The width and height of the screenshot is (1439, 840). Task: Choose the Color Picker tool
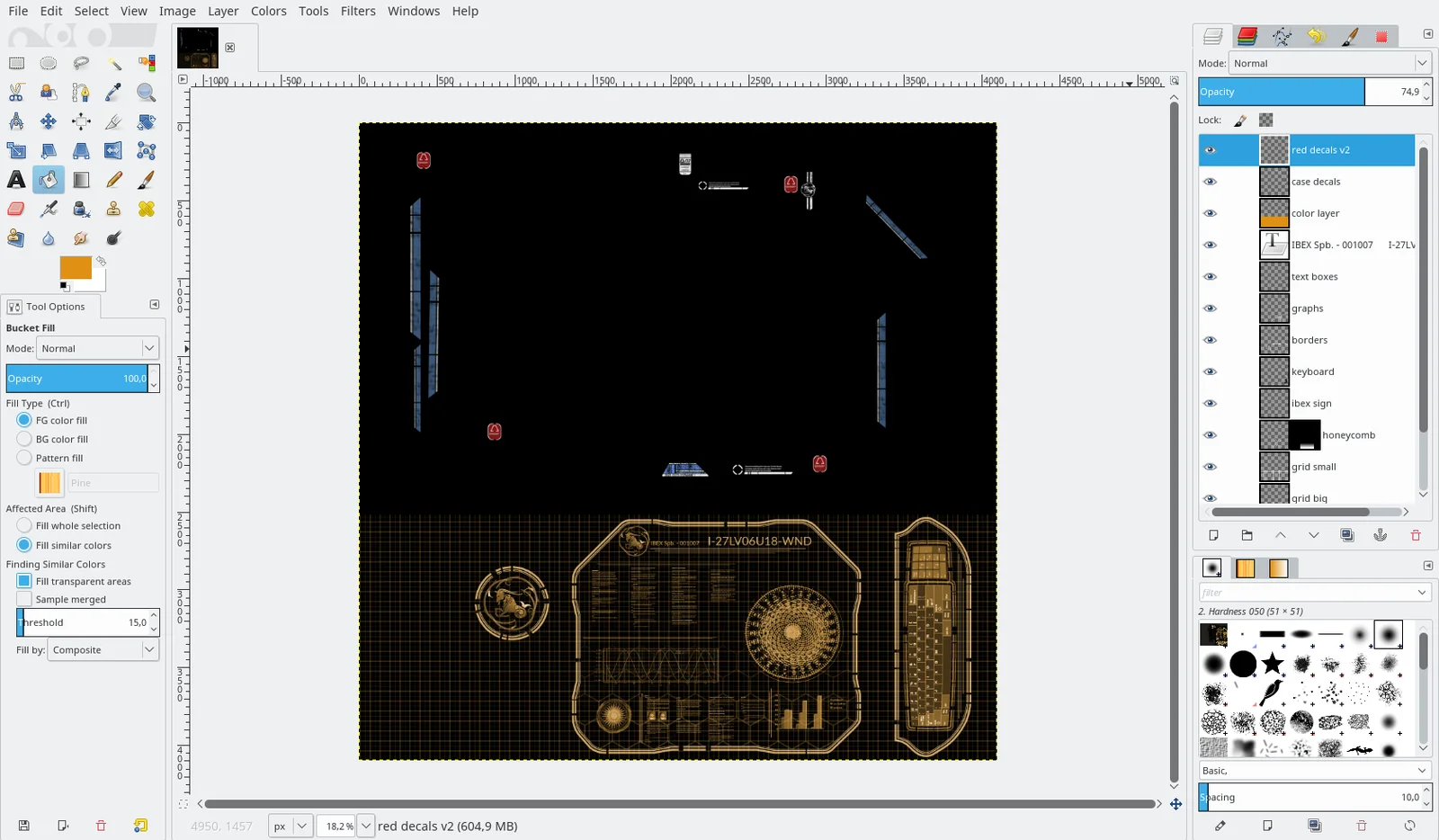113,92
